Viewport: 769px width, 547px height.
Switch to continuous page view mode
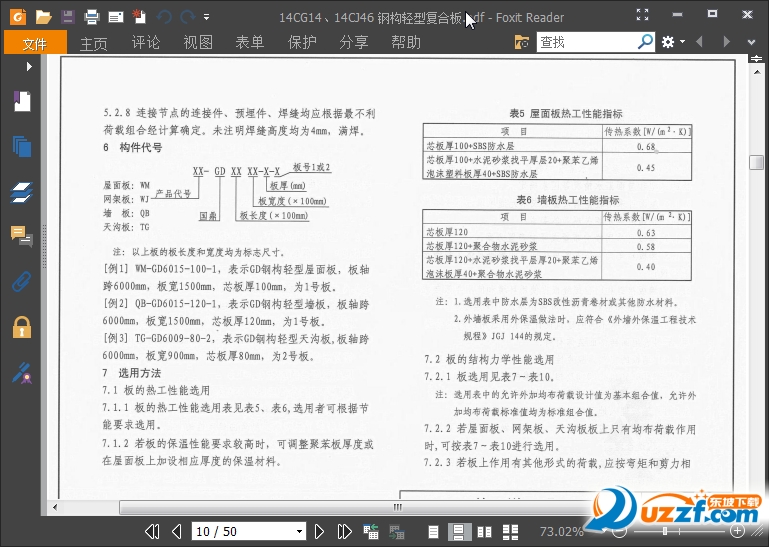[459, 532]
